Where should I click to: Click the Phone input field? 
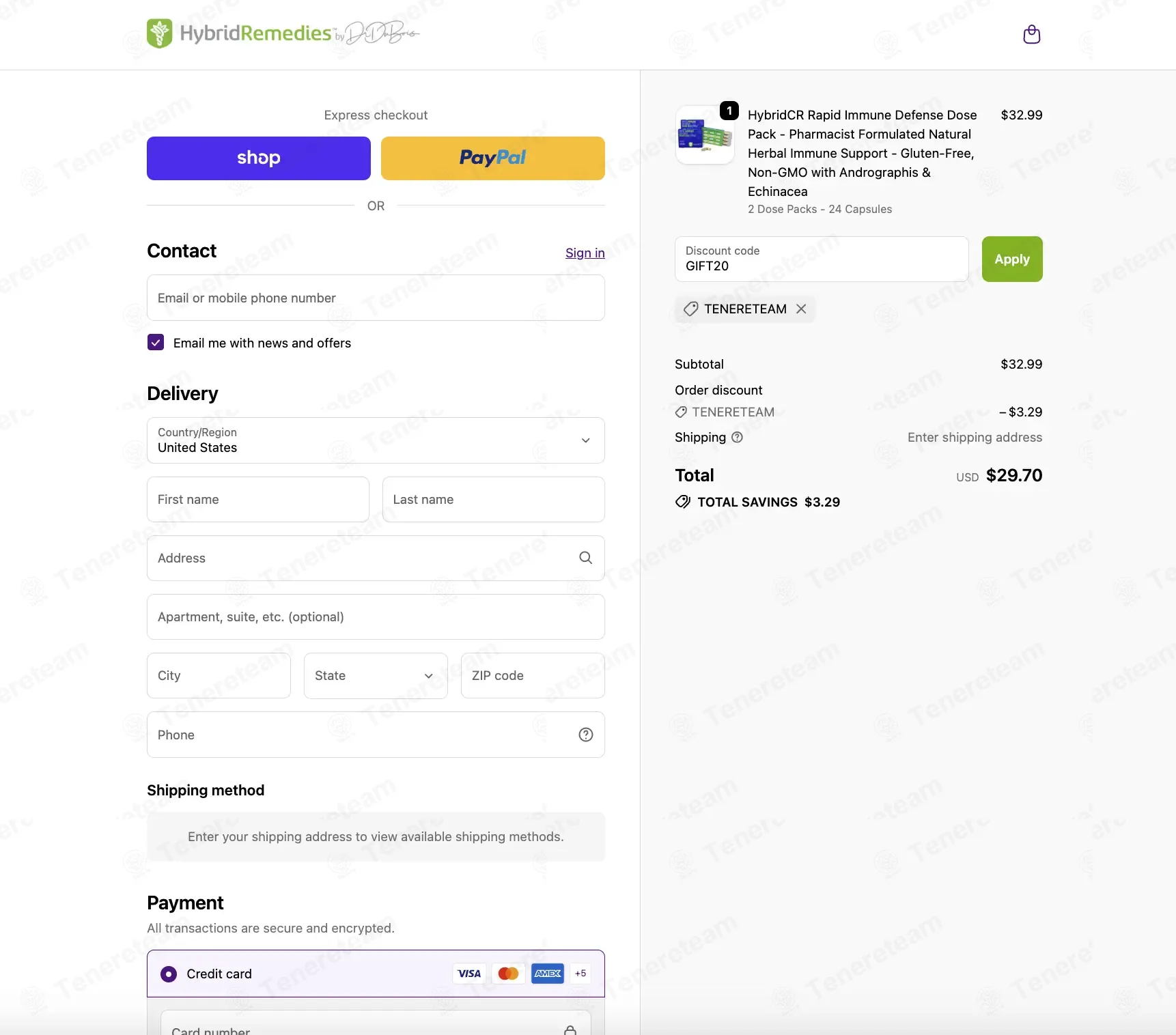(376, 735)
